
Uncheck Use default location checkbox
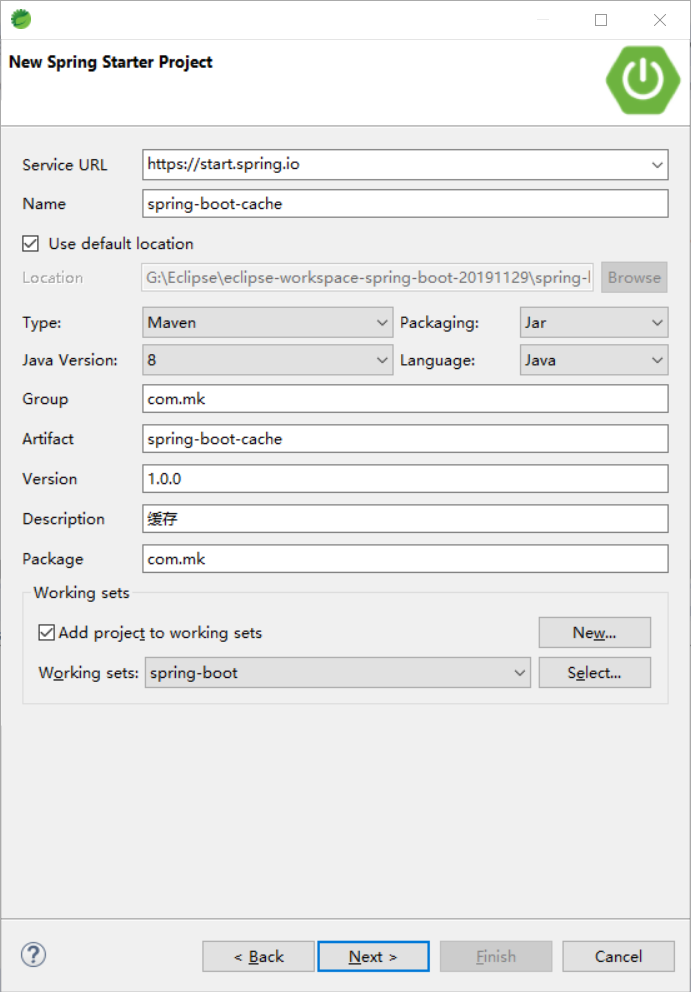click(x=30, y=244)
